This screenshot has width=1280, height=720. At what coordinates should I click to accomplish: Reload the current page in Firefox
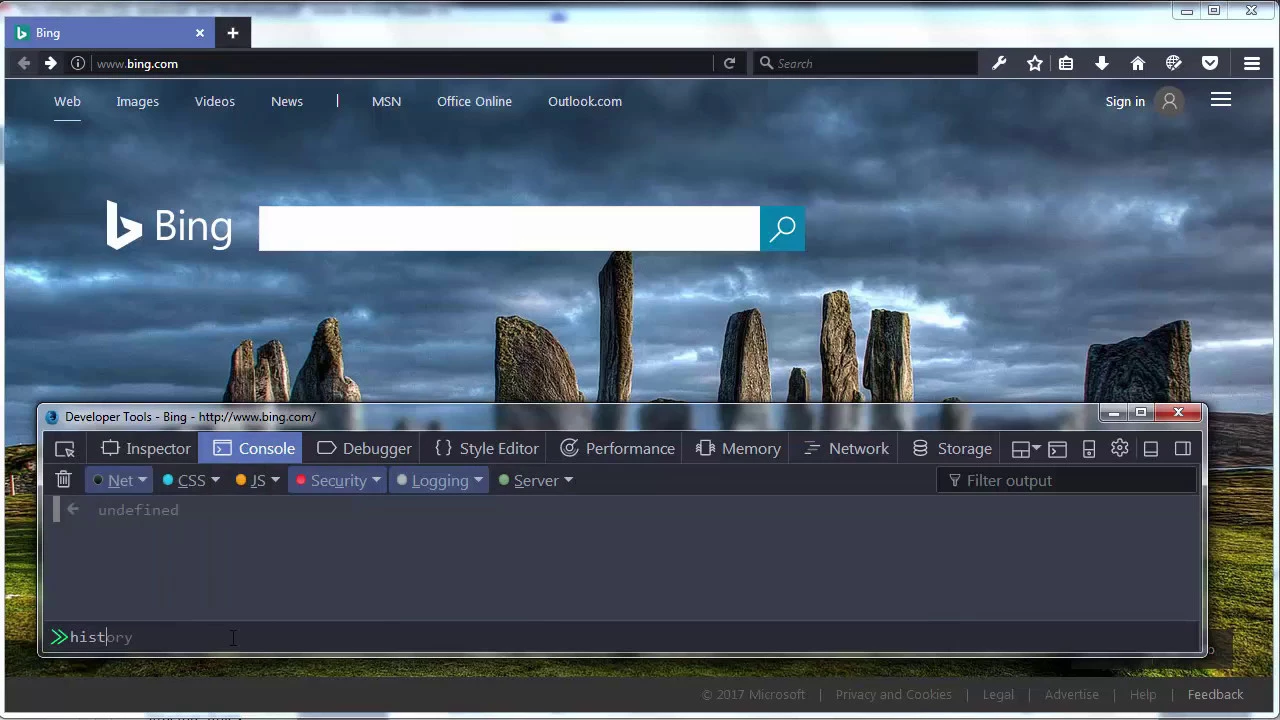pos(730,63)
